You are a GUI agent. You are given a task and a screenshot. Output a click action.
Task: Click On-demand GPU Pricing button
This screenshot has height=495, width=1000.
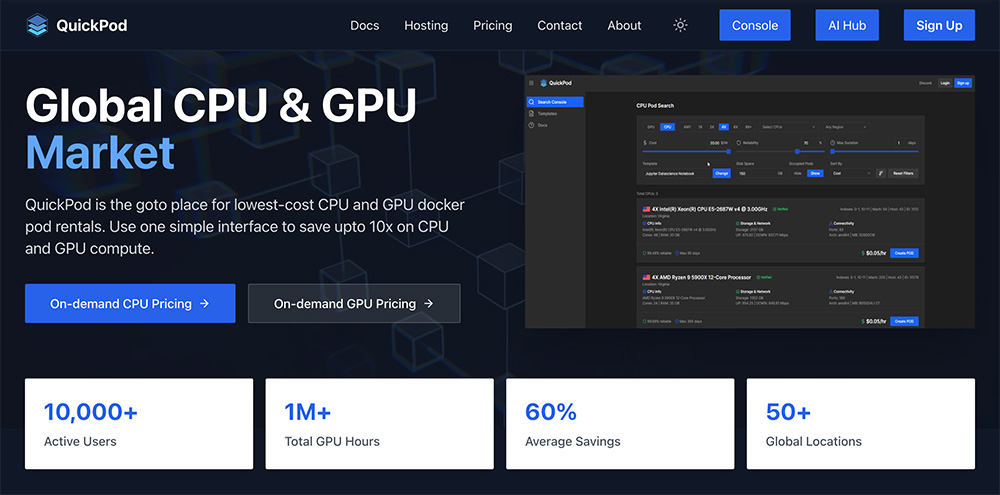point(354,304)
